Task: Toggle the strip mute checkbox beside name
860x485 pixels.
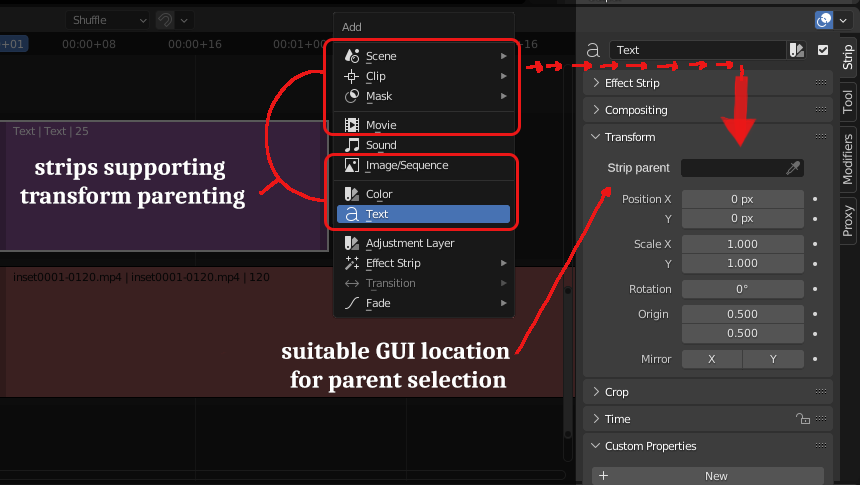Action: tap(823, 50)
